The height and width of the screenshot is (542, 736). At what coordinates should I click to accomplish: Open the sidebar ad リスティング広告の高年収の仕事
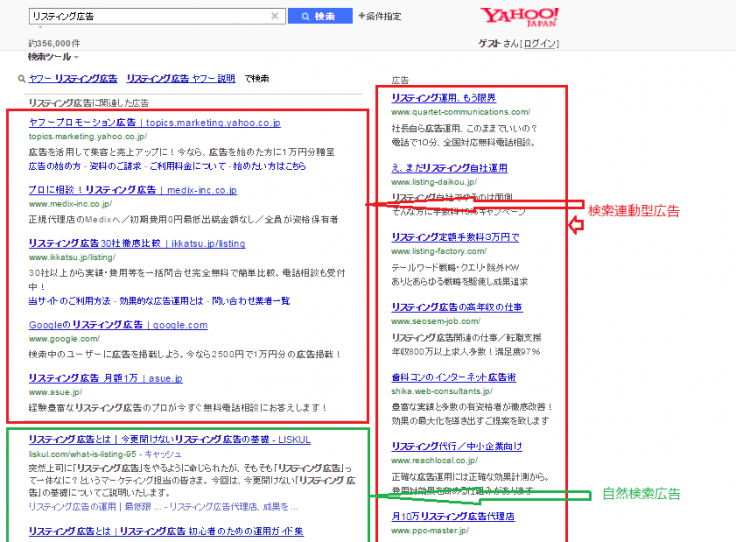click(x=457, y=307)
